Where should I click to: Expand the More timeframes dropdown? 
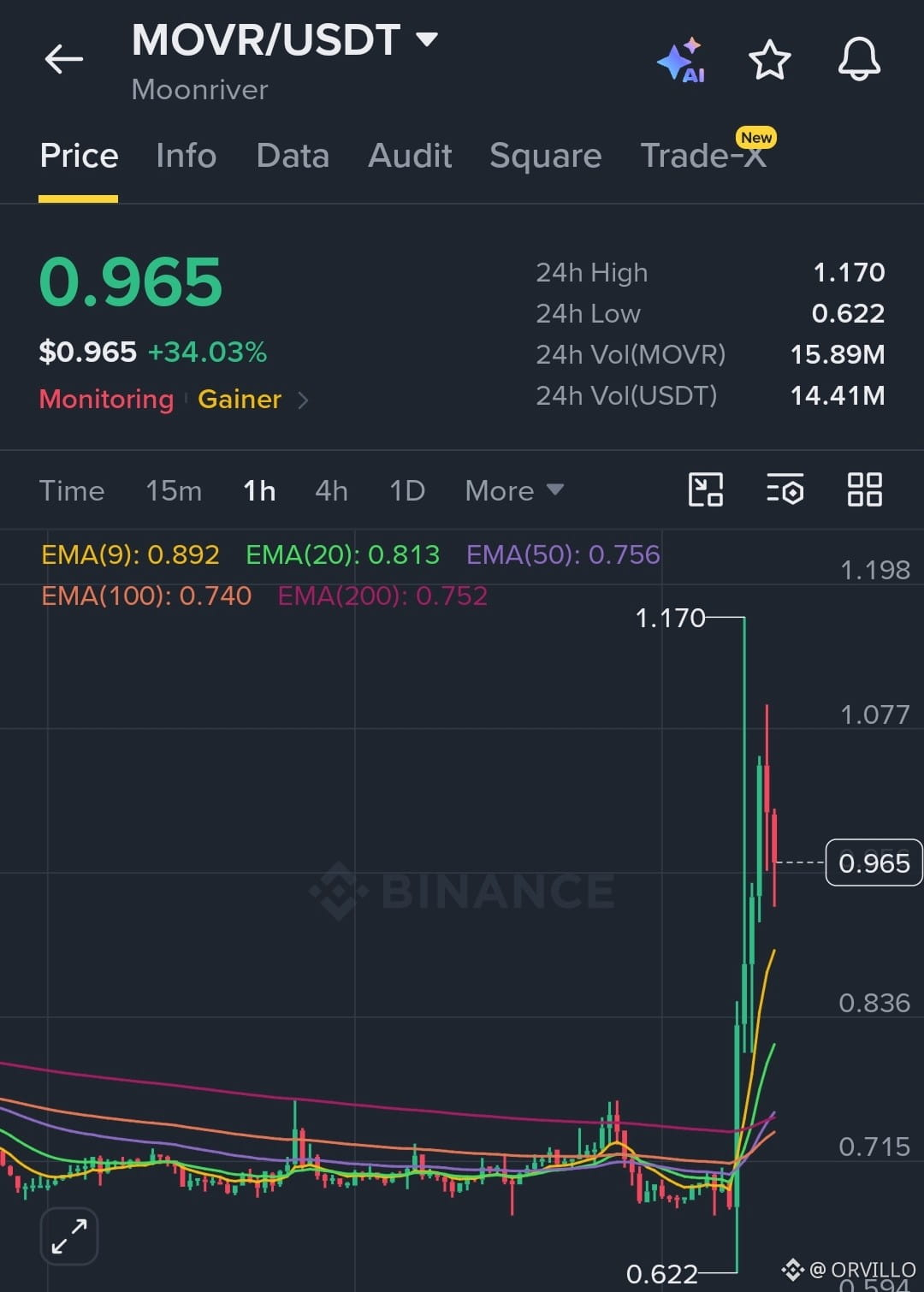tap(514, 491)
